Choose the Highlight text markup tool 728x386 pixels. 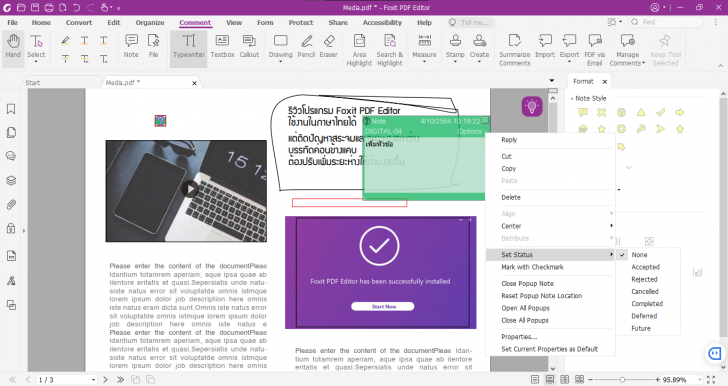point(65,41)
